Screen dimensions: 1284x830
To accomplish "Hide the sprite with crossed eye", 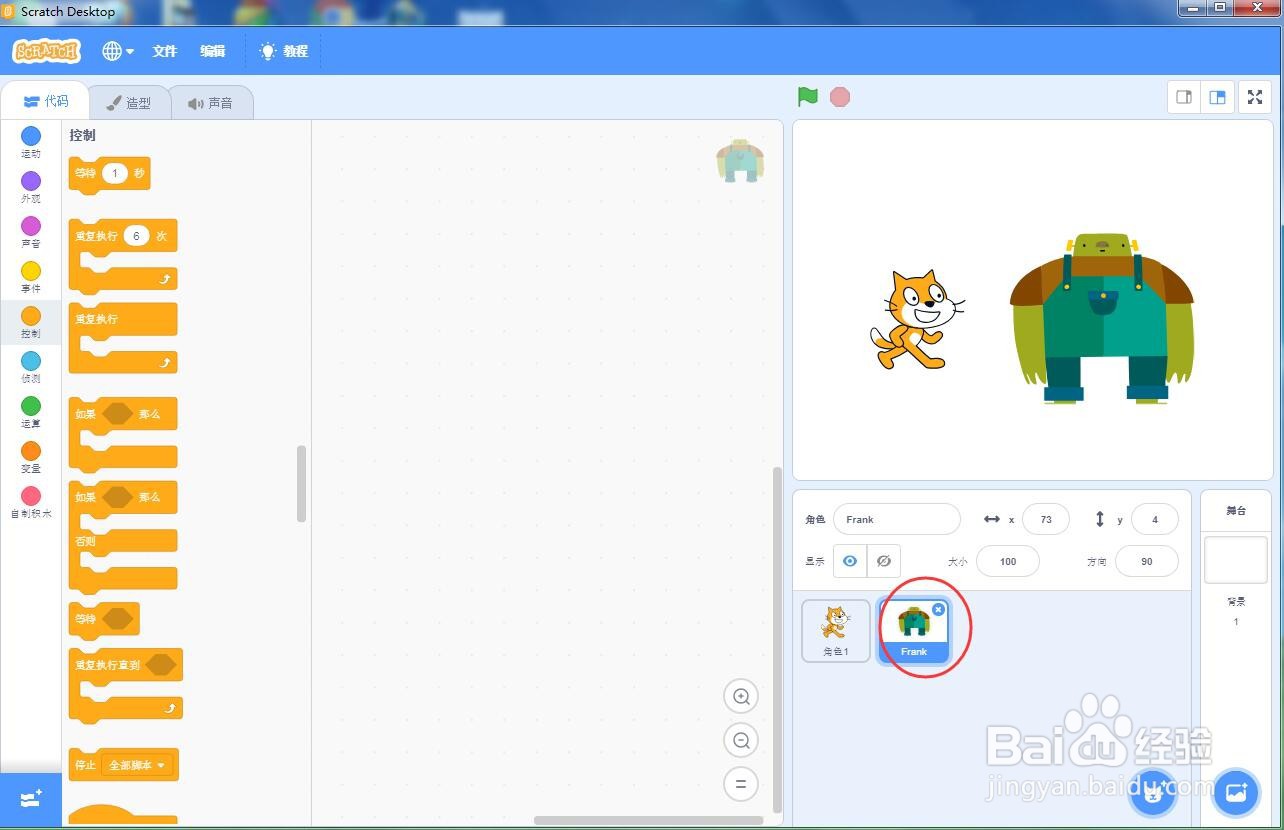I will (x=884, y=561).
